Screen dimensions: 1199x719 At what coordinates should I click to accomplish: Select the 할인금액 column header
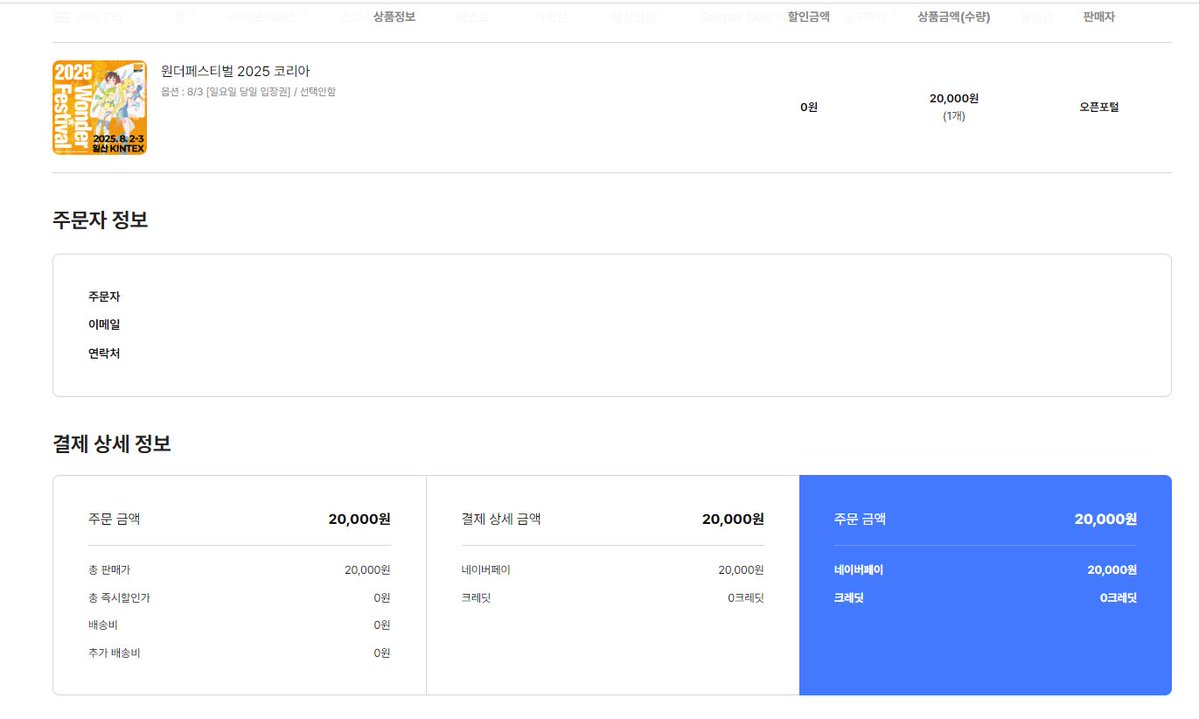808,17
